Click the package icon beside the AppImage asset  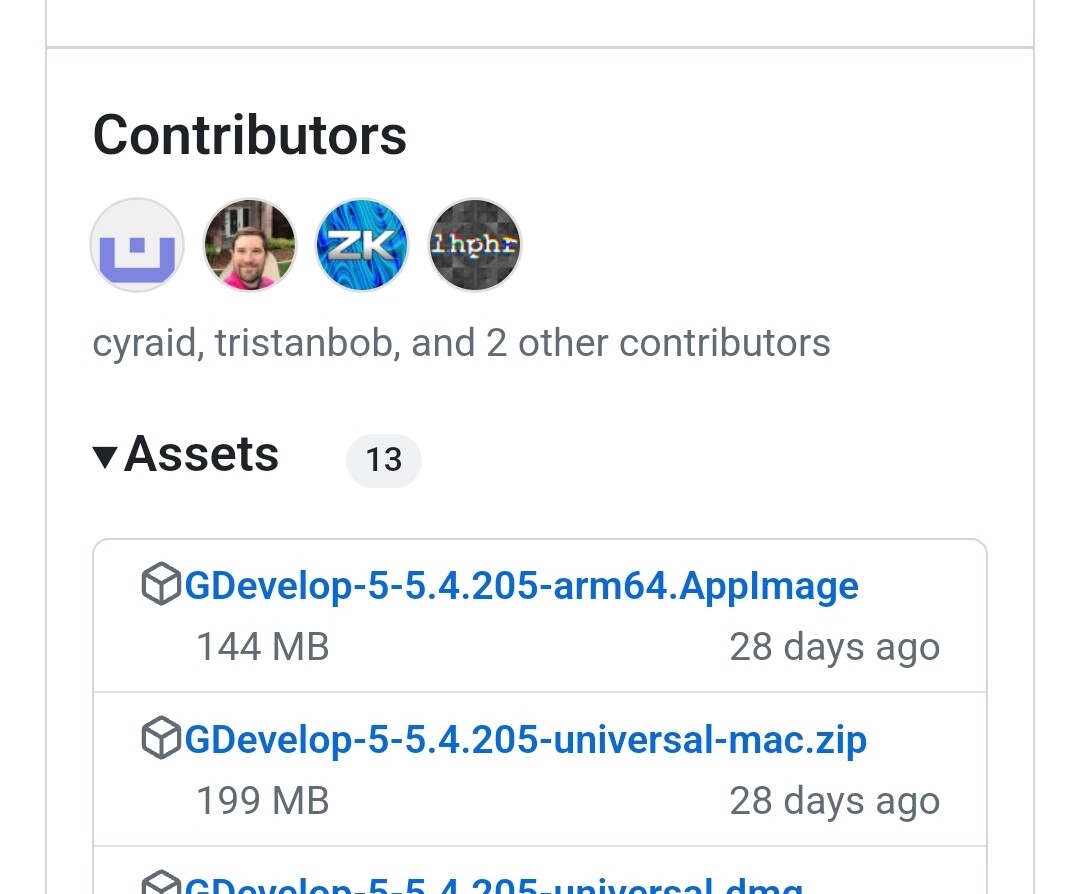[x=161, y=585]
